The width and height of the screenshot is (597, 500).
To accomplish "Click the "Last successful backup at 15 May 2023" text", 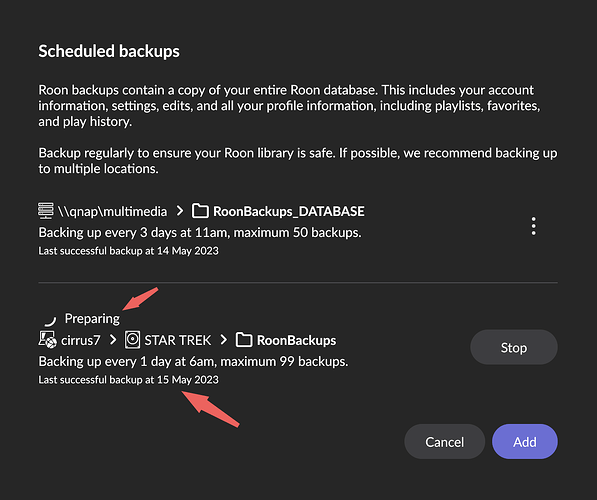I will point(129,380).
